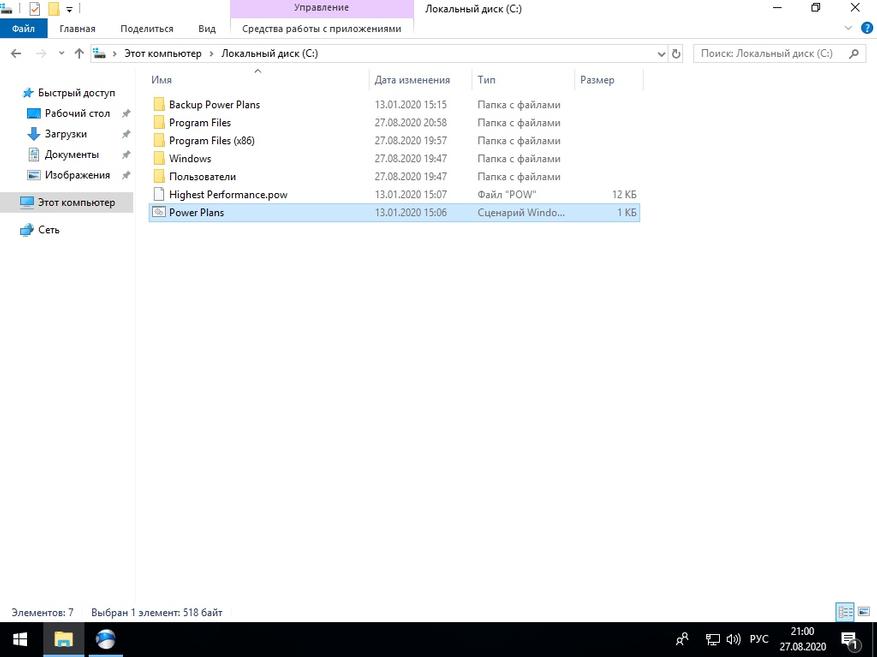
Task: Click File Explorer taskbar icon
Action: (63, 640)
